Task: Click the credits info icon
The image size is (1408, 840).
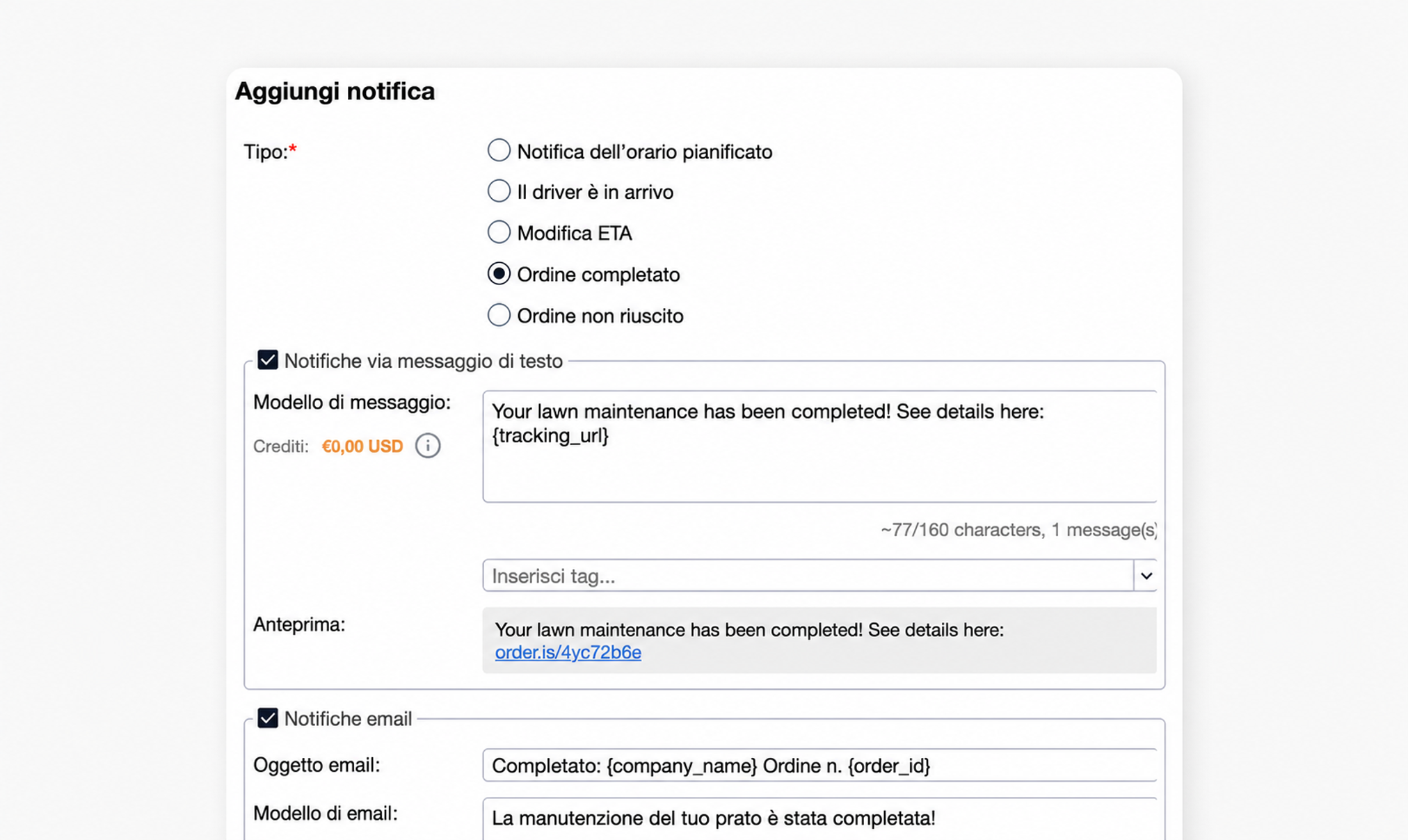Action: click(x=428, y=446)
